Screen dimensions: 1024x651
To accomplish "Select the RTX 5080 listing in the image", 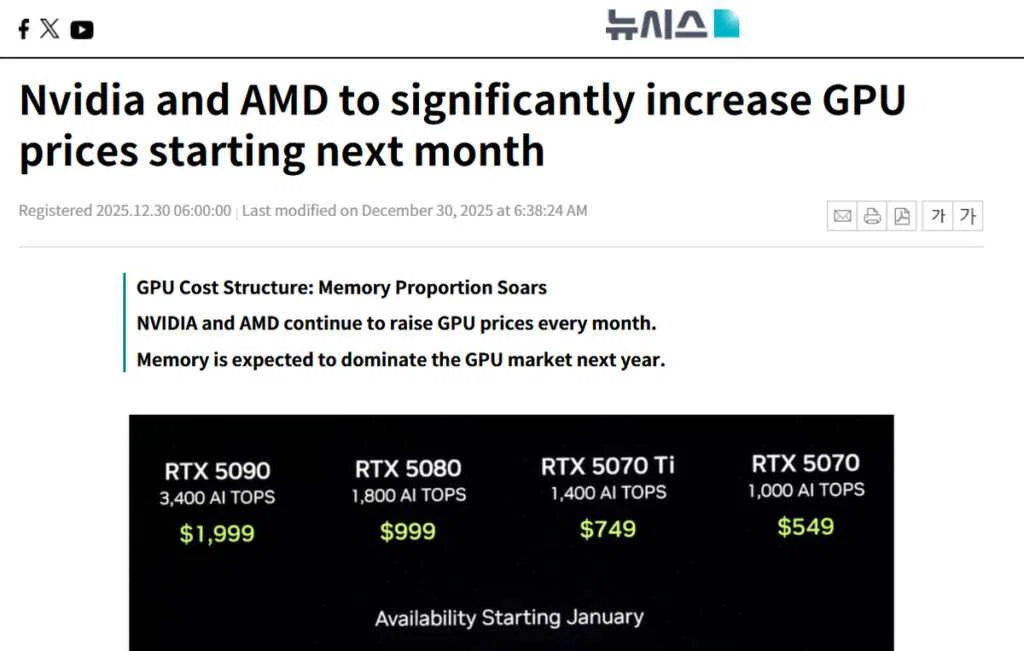I will click(407, 497).
